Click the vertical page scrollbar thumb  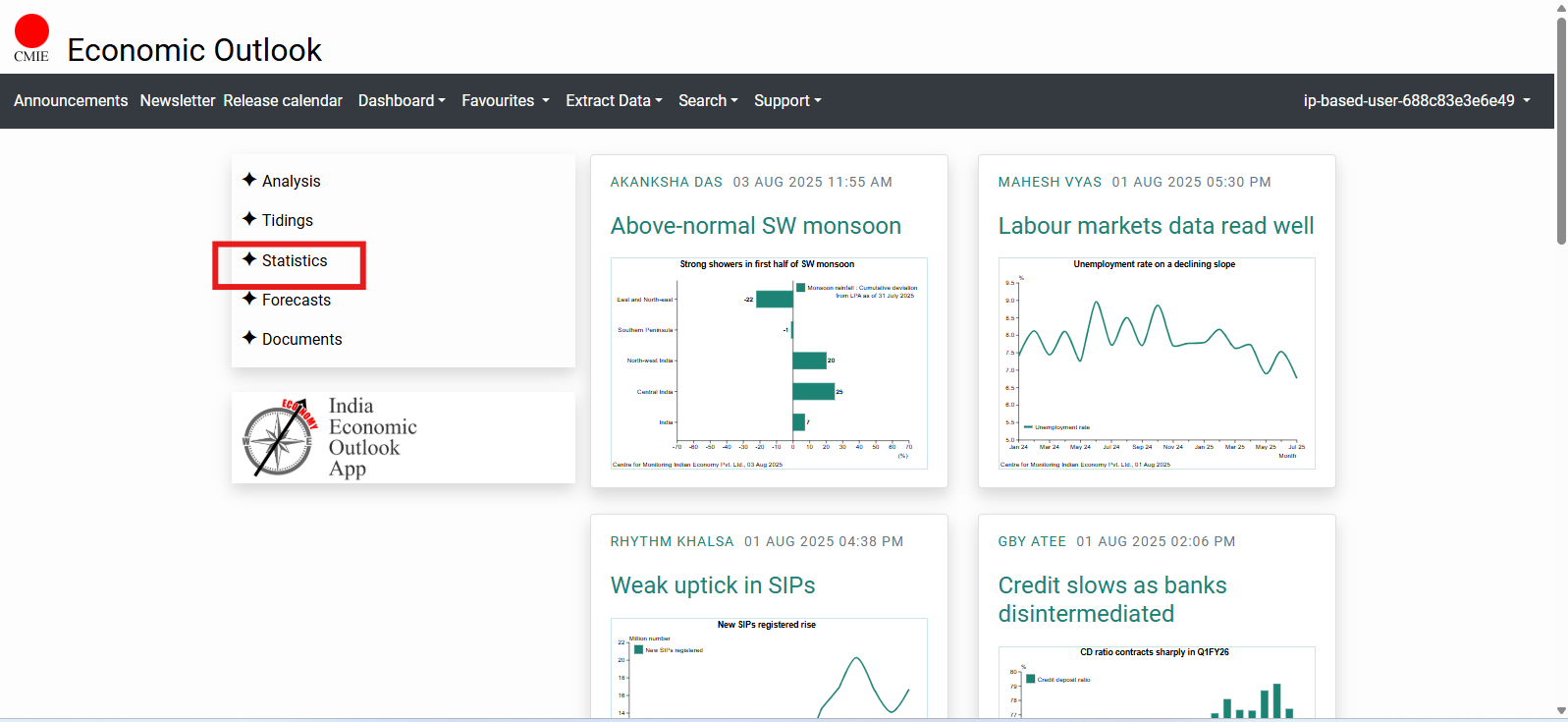[1561, 128]
